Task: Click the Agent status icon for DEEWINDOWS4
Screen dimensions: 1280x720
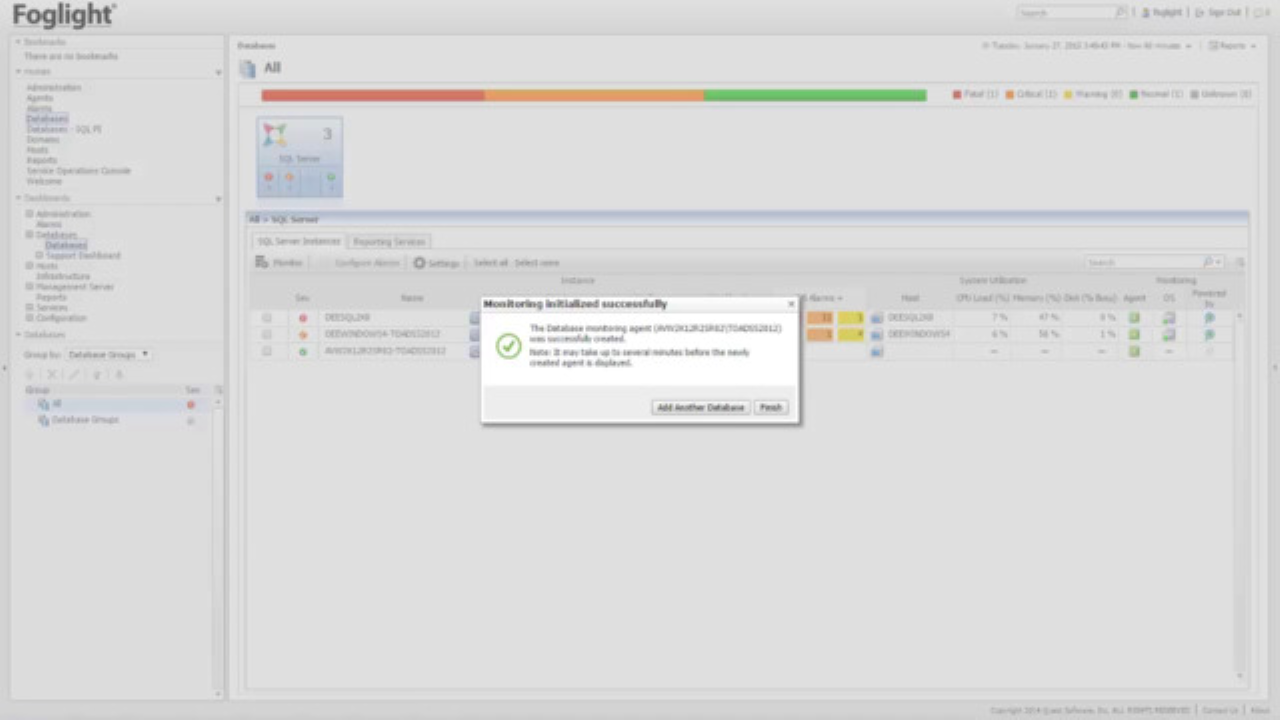Action: tap(1134, 334)
